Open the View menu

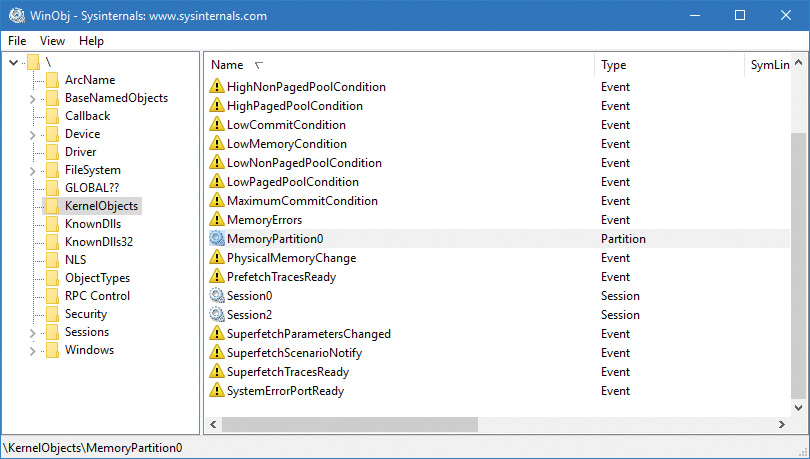click(x=52, y=41)
